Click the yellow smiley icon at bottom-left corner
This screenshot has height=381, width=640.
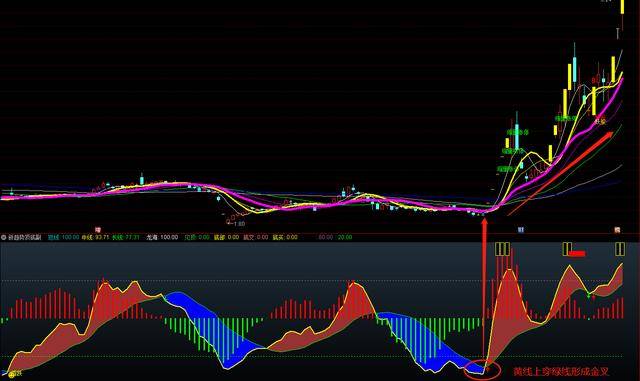(x=11, y=374)
